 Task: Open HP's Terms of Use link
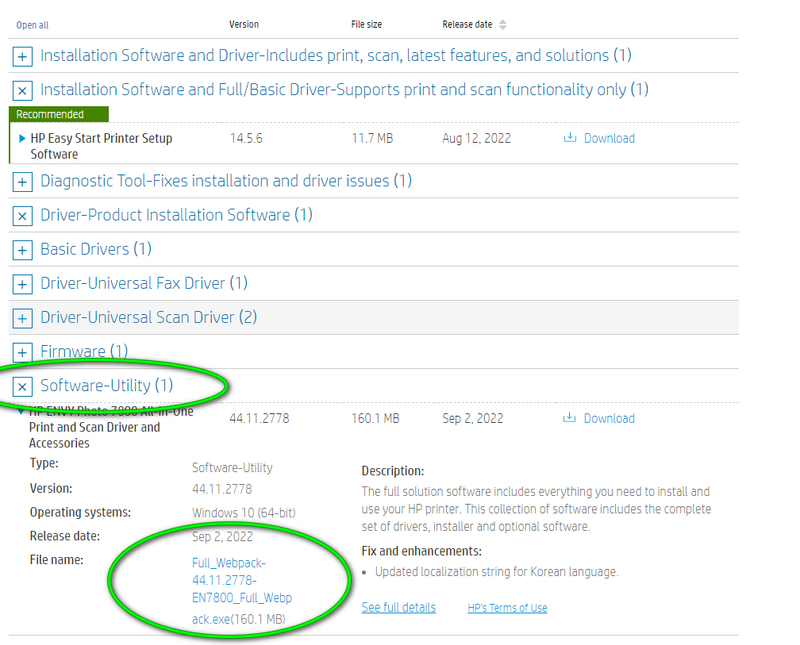click(x=507, y=608)
